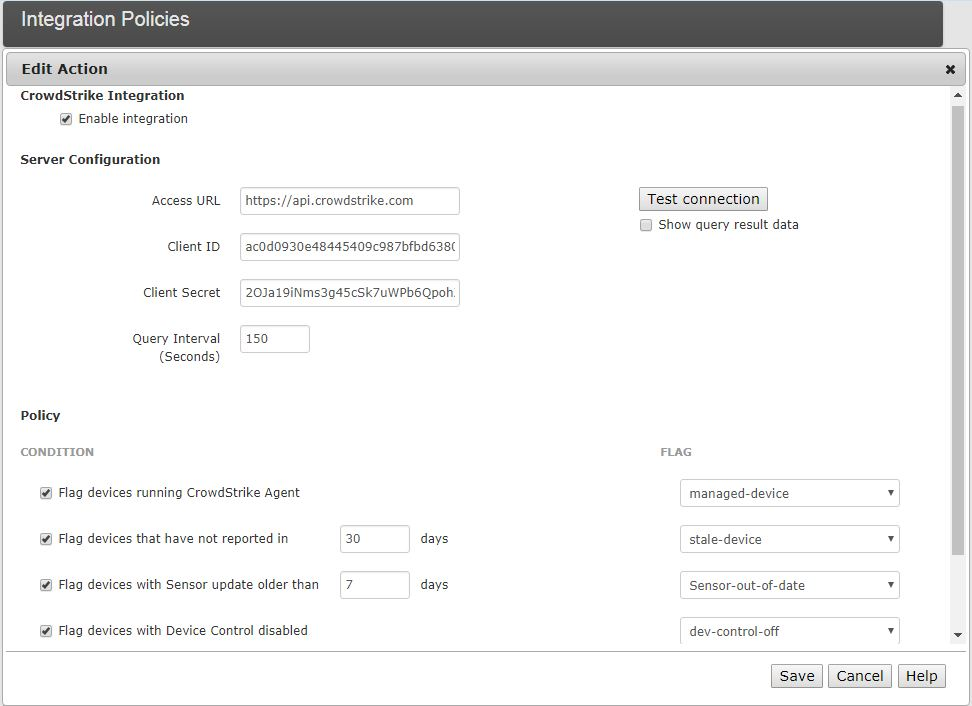Open Help for this dialog
This screenshot has height=706, width=972.
921,676
